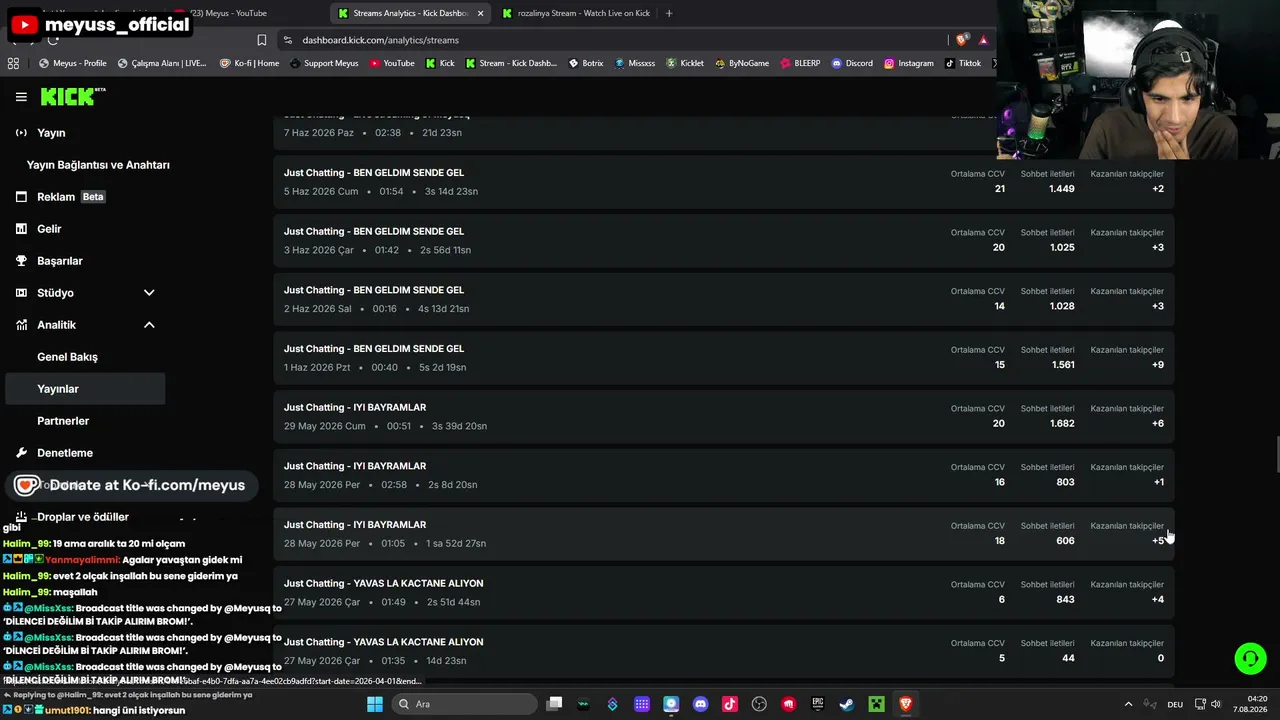Open the Support Meyus bookmark
The image size is (1280, 720).
coord(324,63)
